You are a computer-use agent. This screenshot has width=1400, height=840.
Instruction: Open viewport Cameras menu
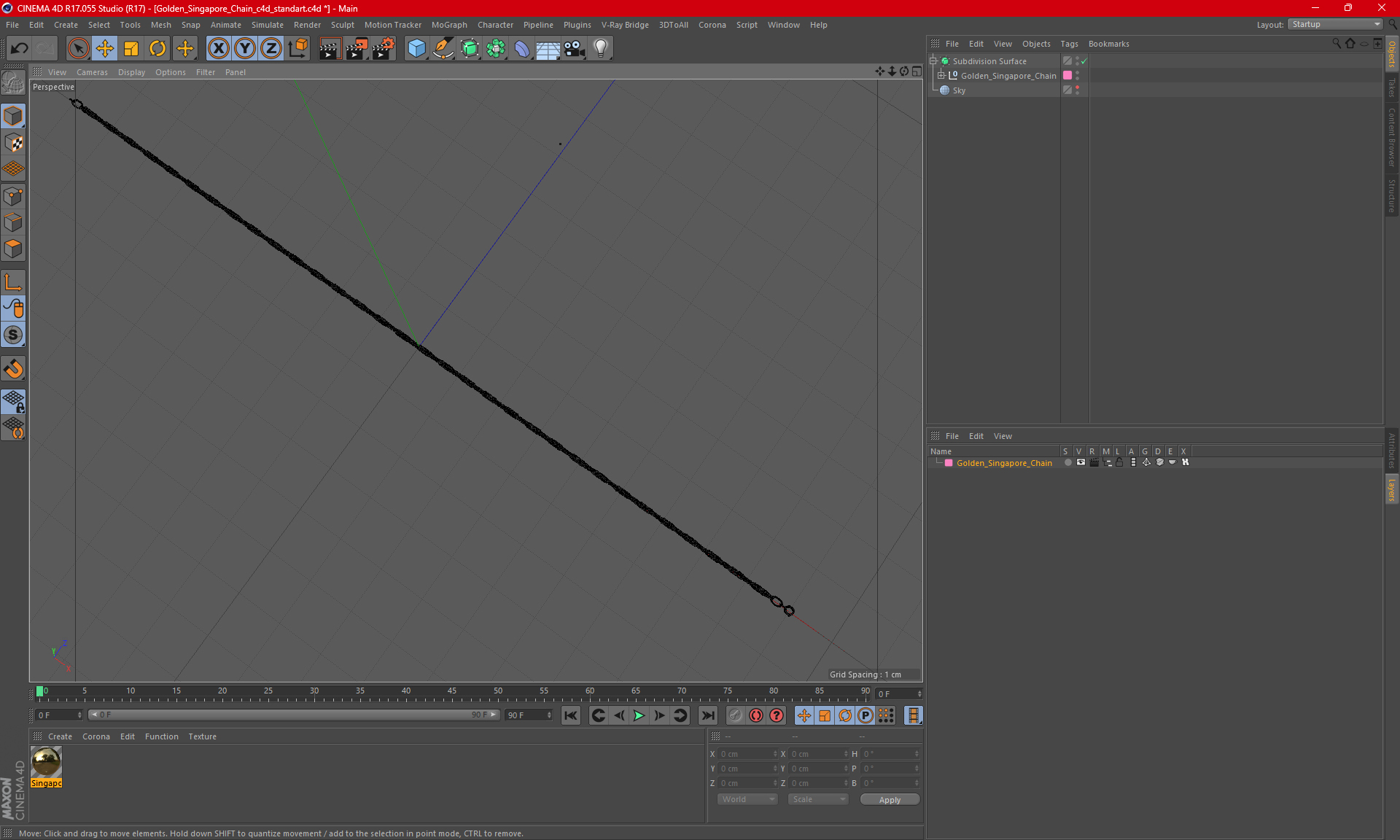pos(92,72)
